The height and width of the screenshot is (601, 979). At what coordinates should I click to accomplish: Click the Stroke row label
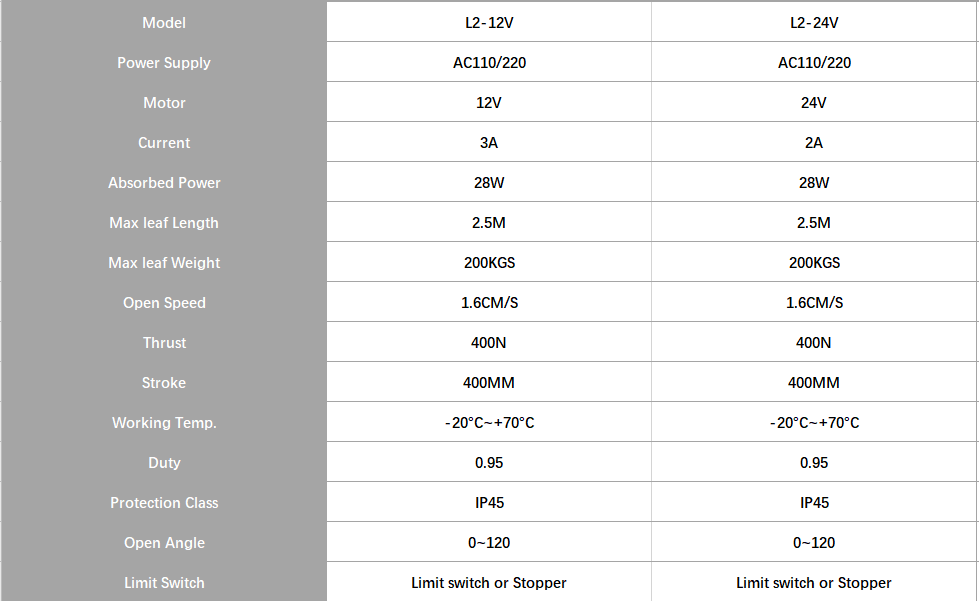point(164,382)
